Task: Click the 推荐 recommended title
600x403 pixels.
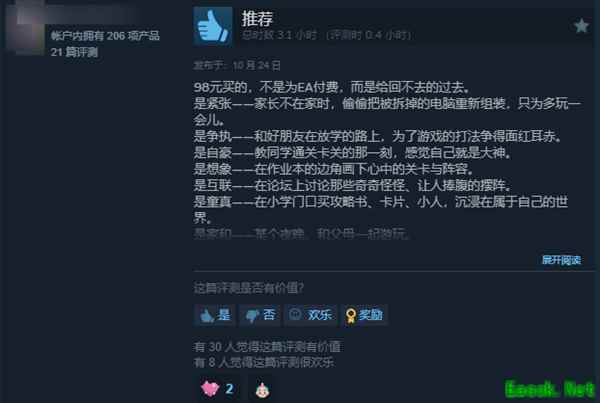Action: (x=257, y=18)
